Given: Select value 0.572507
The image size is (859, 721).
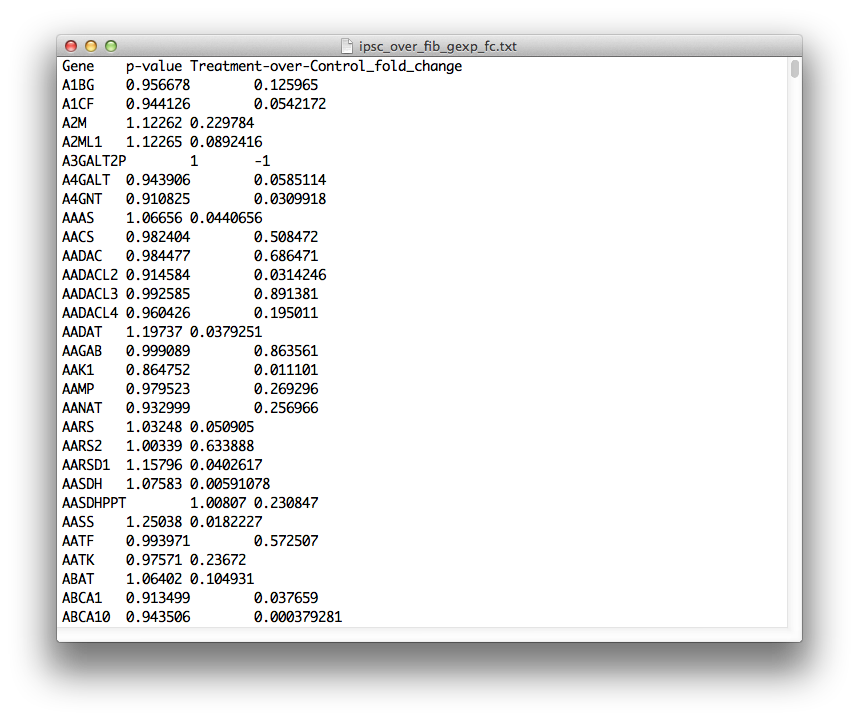Looking at the screenshot, I should click(286, 541).
